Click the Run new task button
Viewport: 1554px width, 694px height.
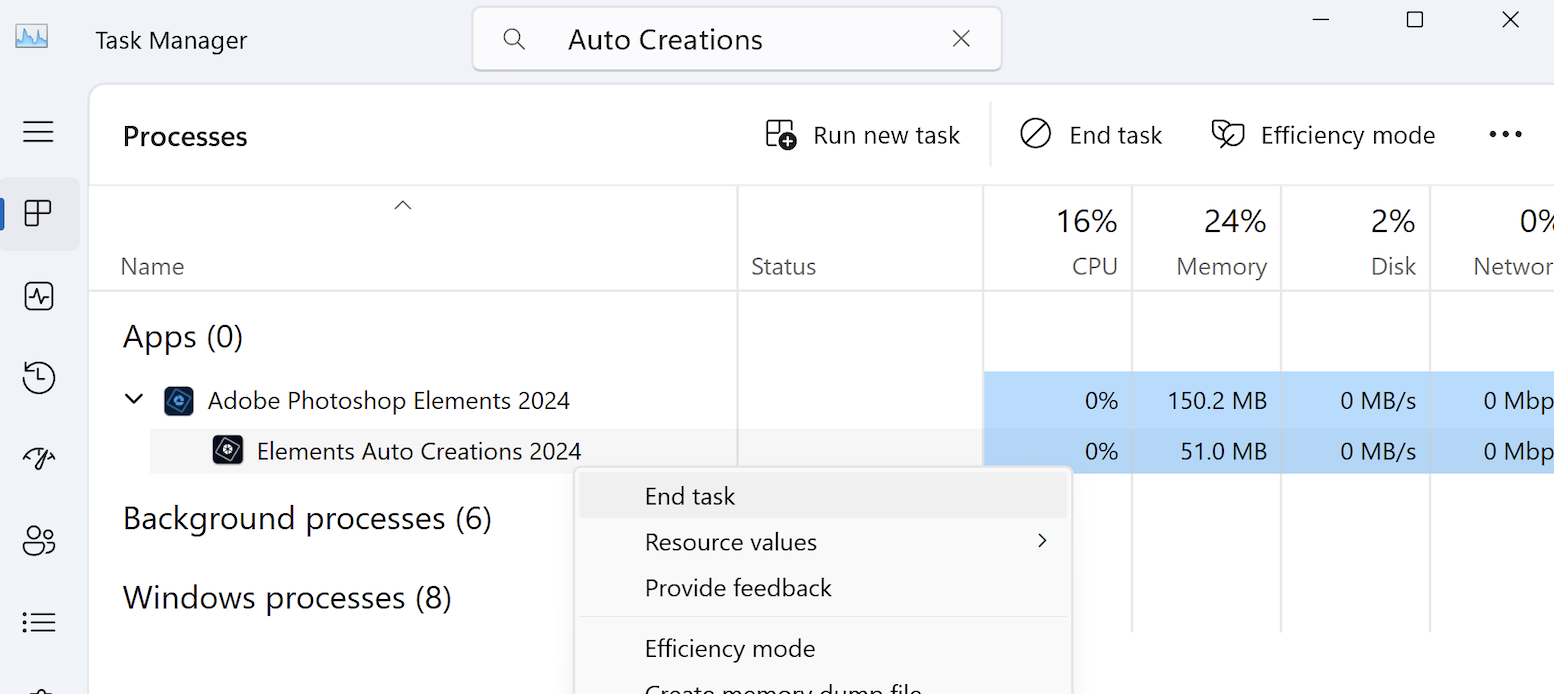(x=863, y=135)
